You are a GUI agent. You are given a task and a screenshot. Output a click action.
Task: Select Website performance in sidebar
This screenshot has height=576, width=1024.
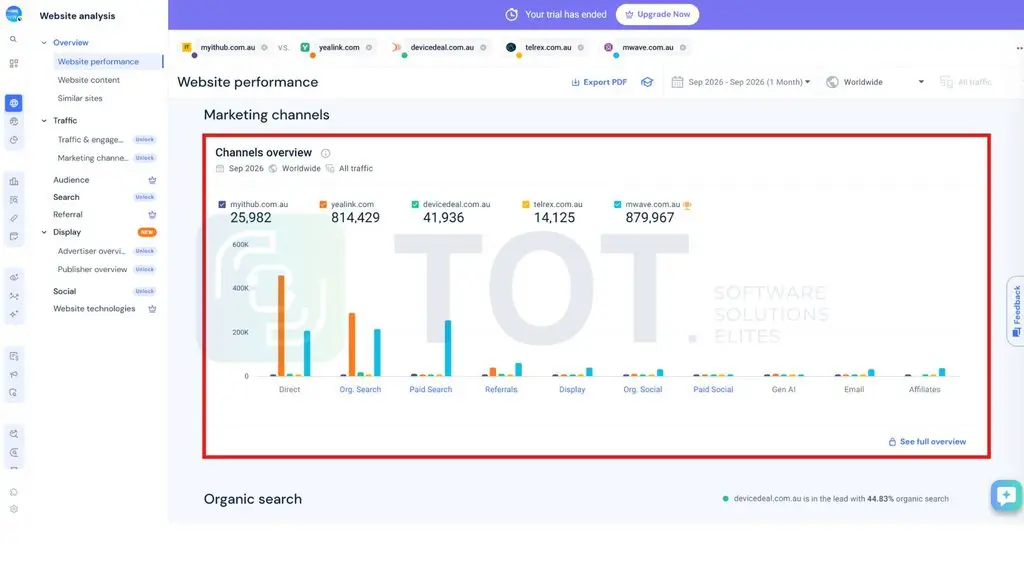click(x=108, y=61)
